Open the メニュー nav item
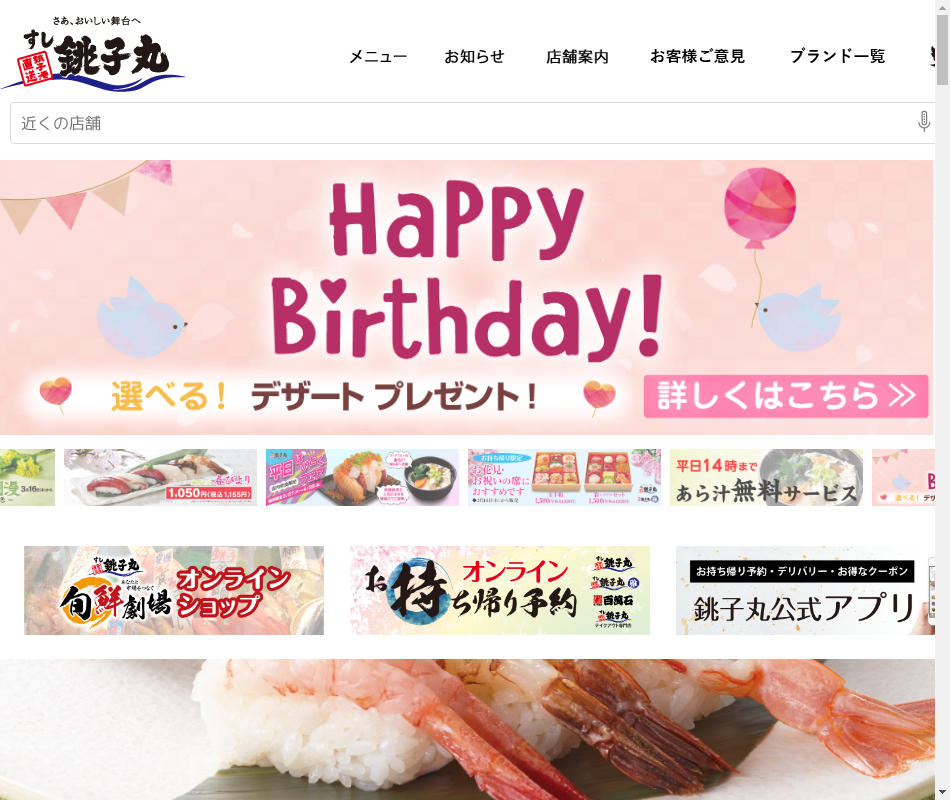 point(378,56)
